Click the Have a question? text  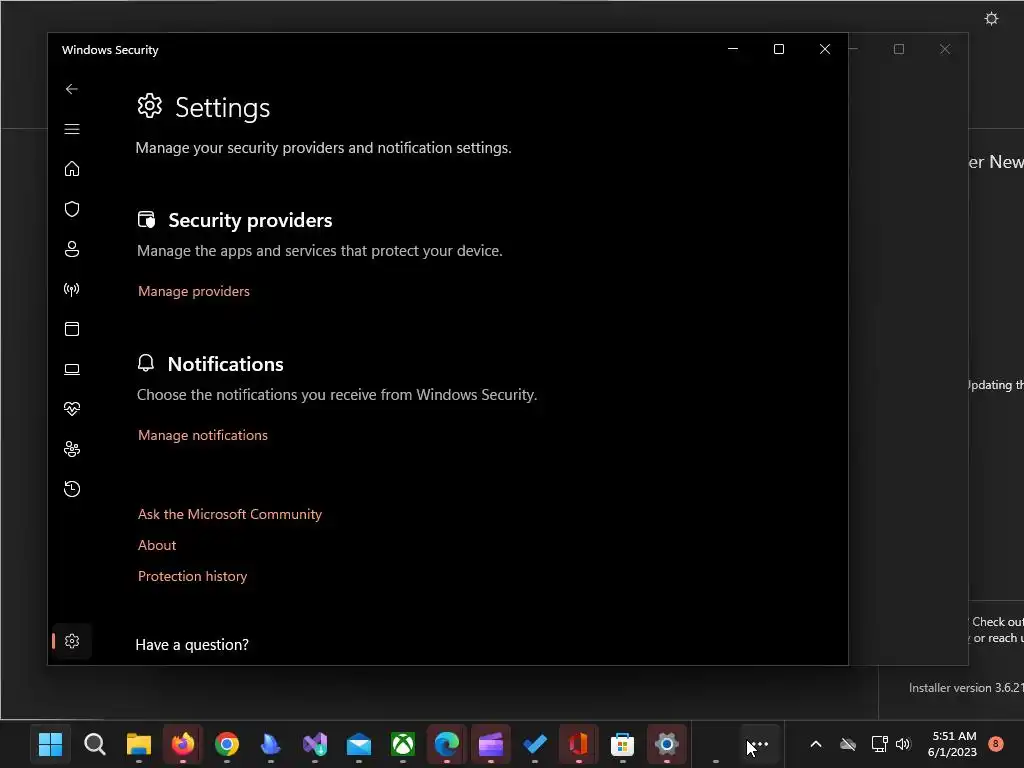pos(192,645)
